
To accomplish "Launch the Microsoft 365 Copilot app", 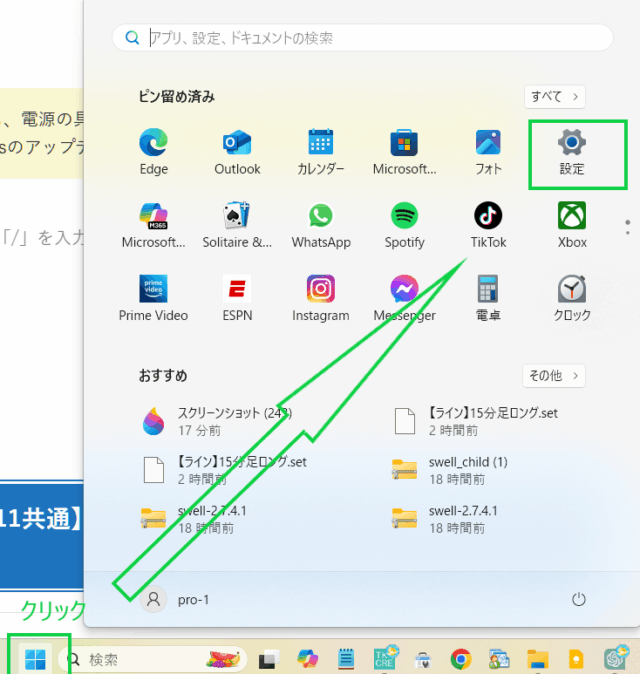I will click(153, 225).
